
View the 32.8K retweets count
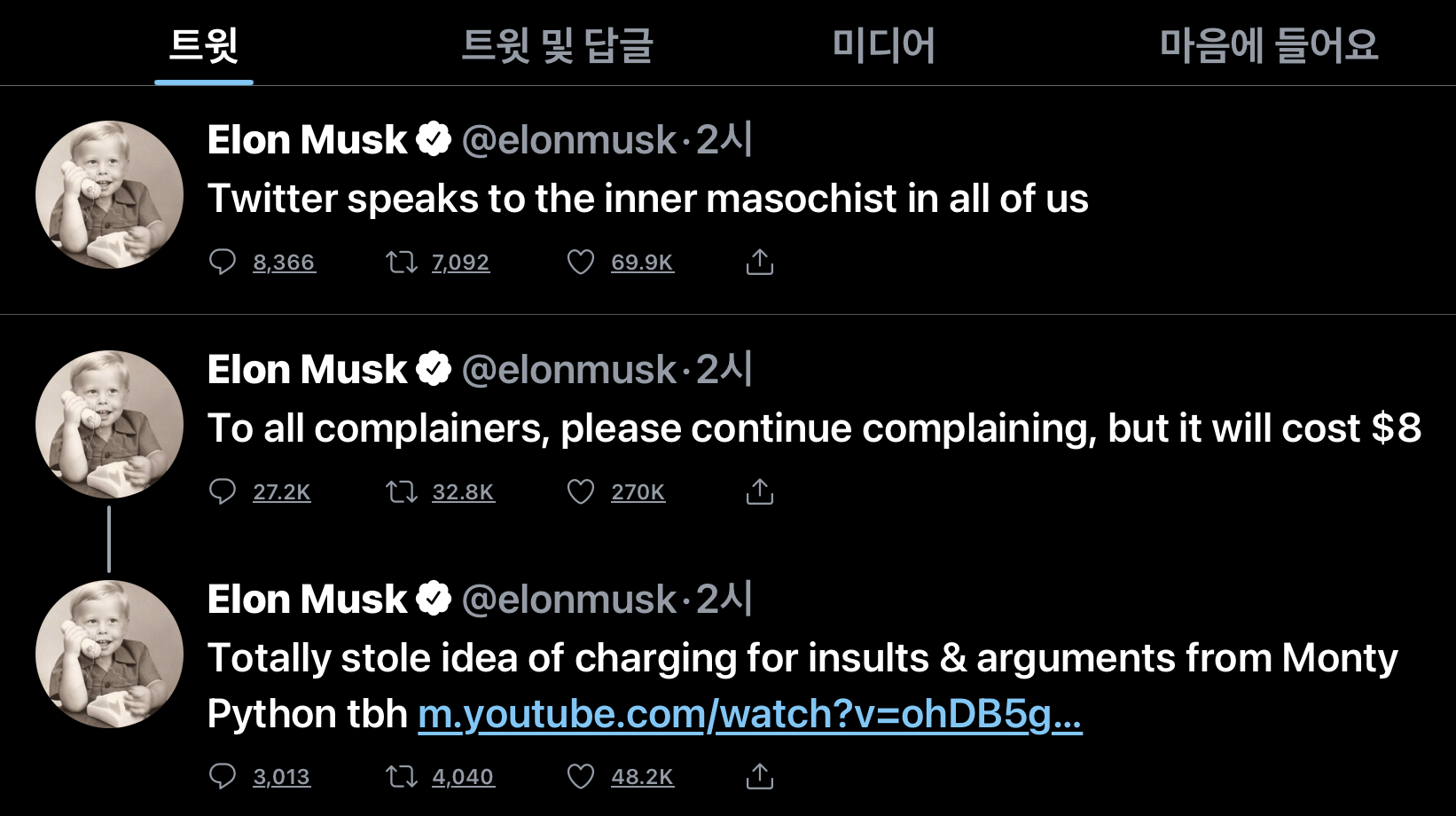point(463,492)
